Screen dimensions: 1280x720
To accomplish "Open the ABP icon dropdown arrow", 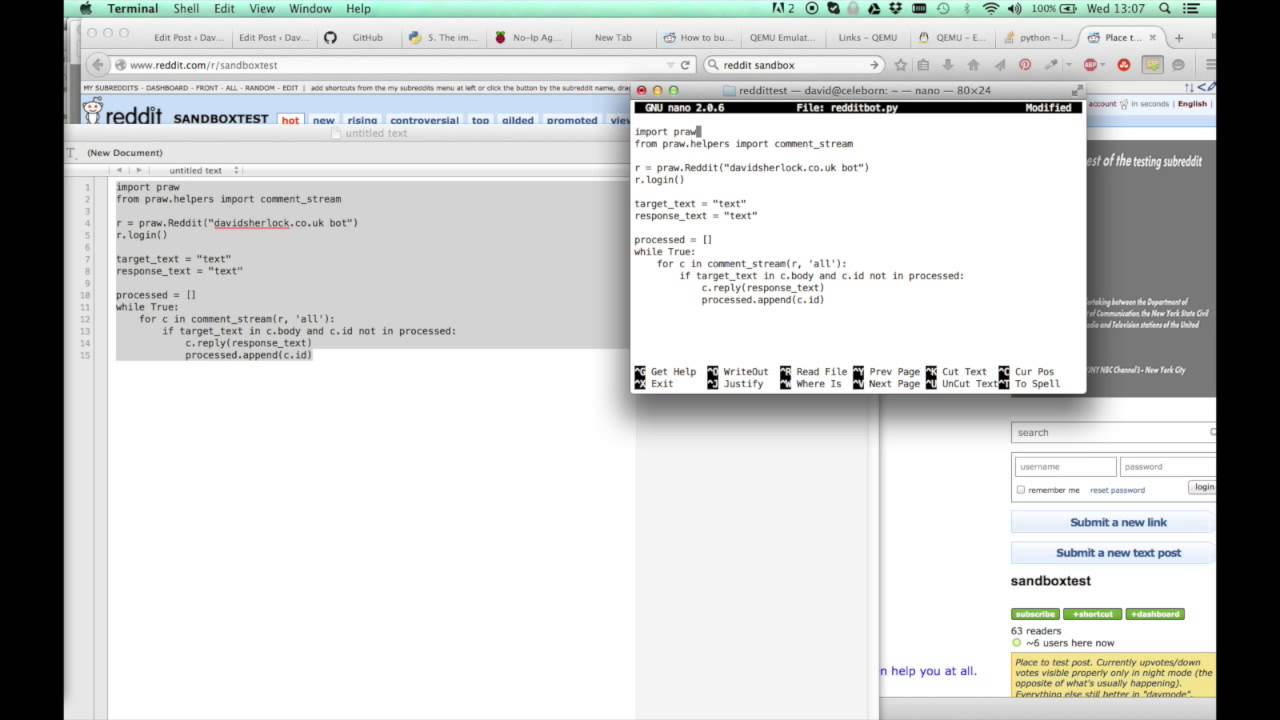I will coord(1103,65).
